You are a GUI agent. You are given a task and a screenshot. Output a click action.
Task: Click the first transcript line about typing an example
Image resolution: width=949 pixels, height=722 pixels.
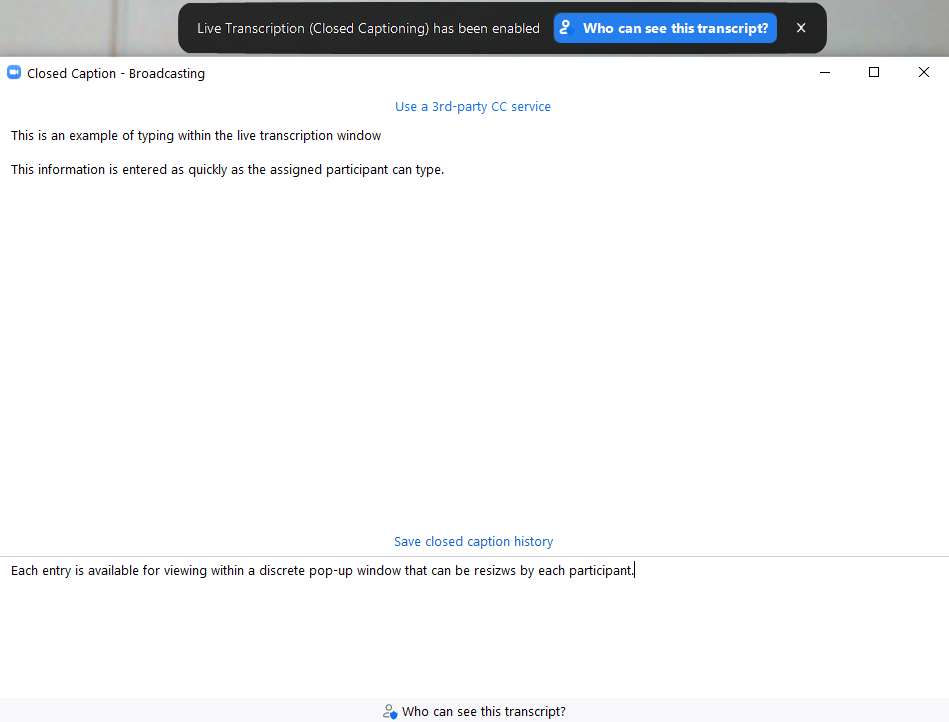196,136
